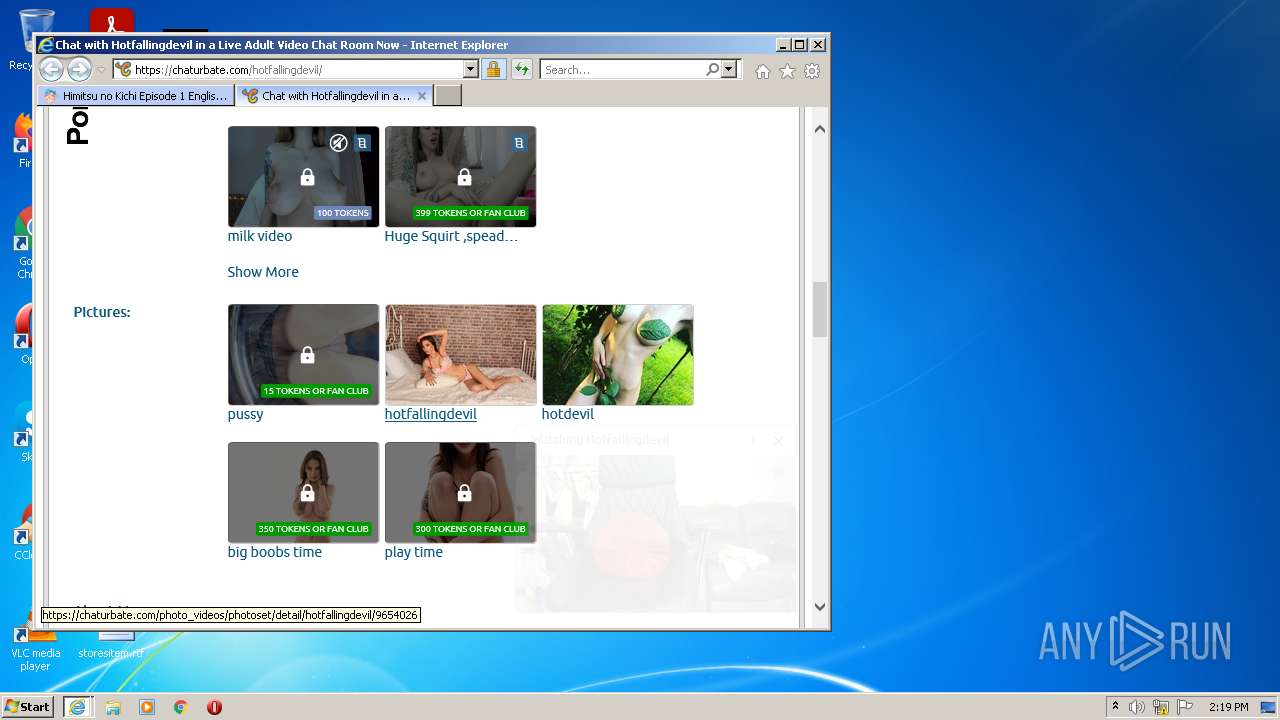
Task: Open the hotfallingdevil thumbnail image
Action: pyautogui.click(x=461, y=355)
